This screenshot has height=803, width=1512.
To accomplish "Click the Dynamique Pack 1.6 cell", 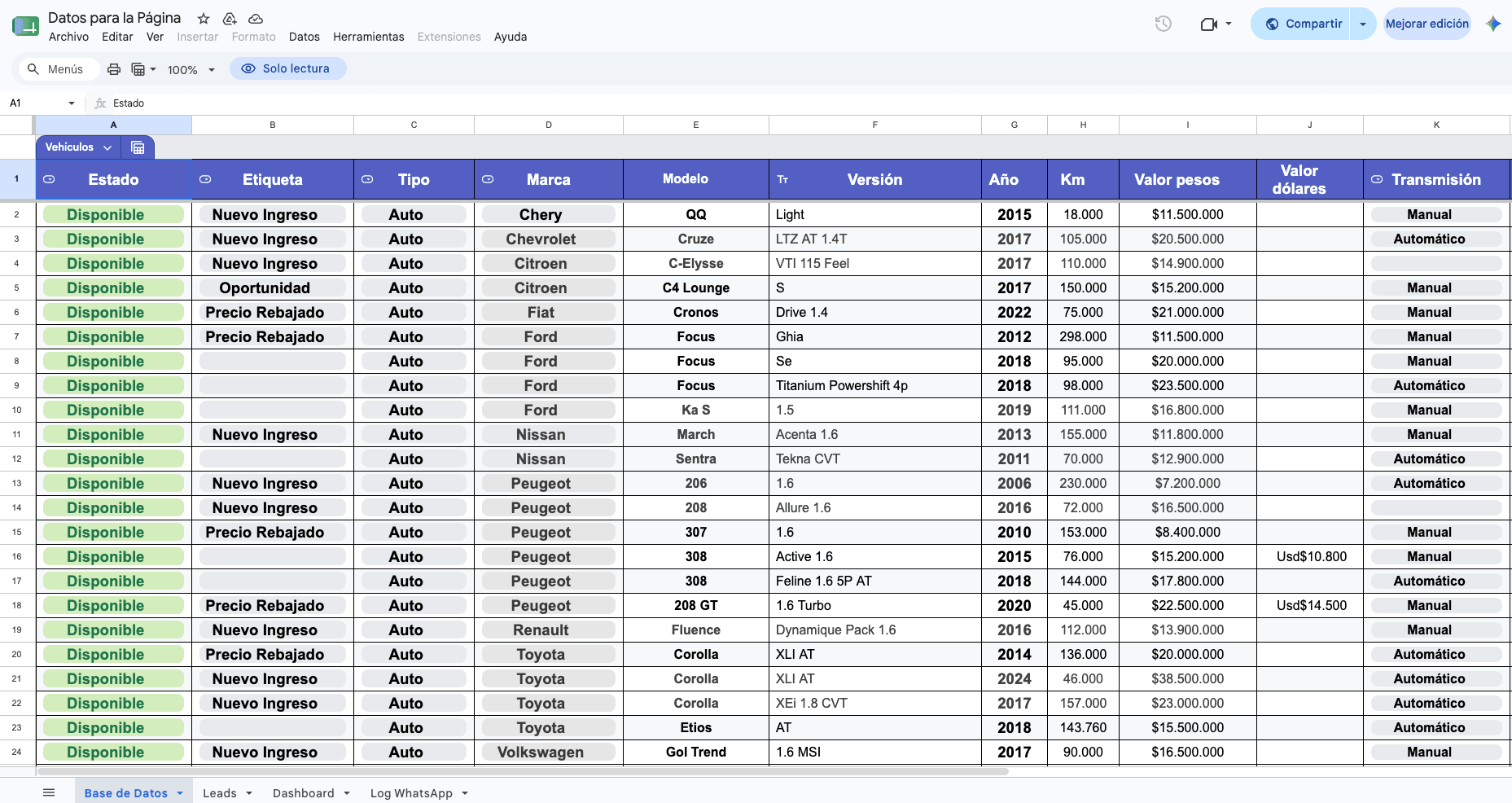I will tap(875, 630).
